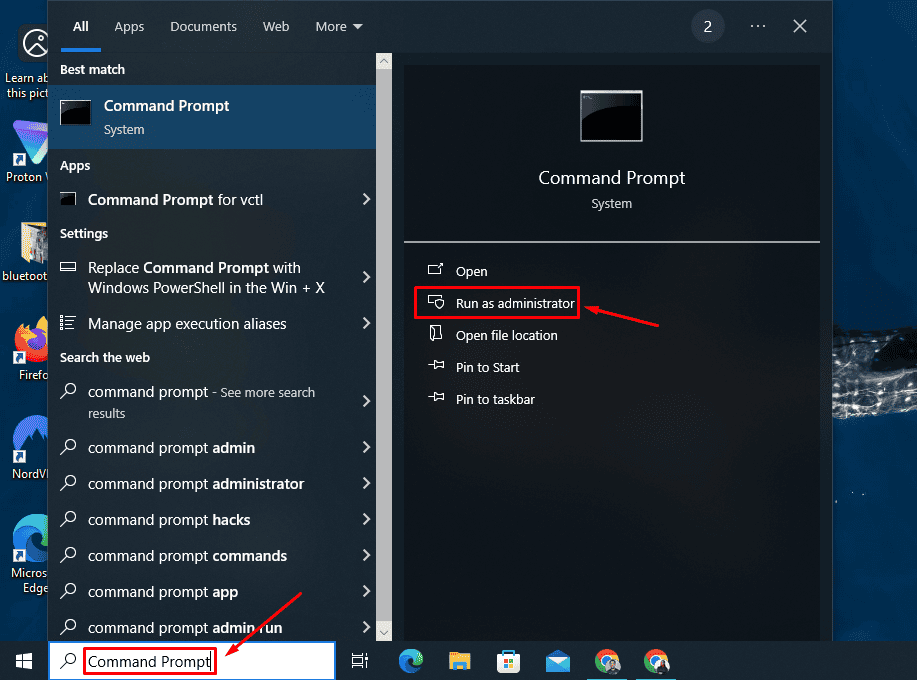Click the Microsoft Edge desktop shortcut
The image size is (917, 680).
[x=30, y=554]
